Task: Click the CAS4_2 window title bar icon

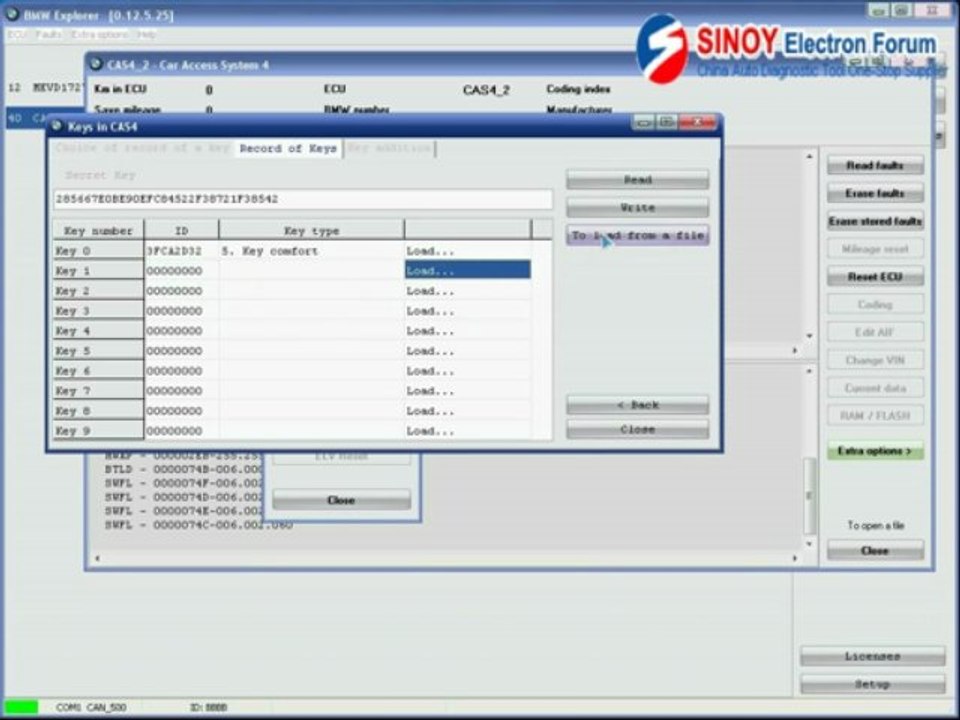Action: (x=96, y=64)
